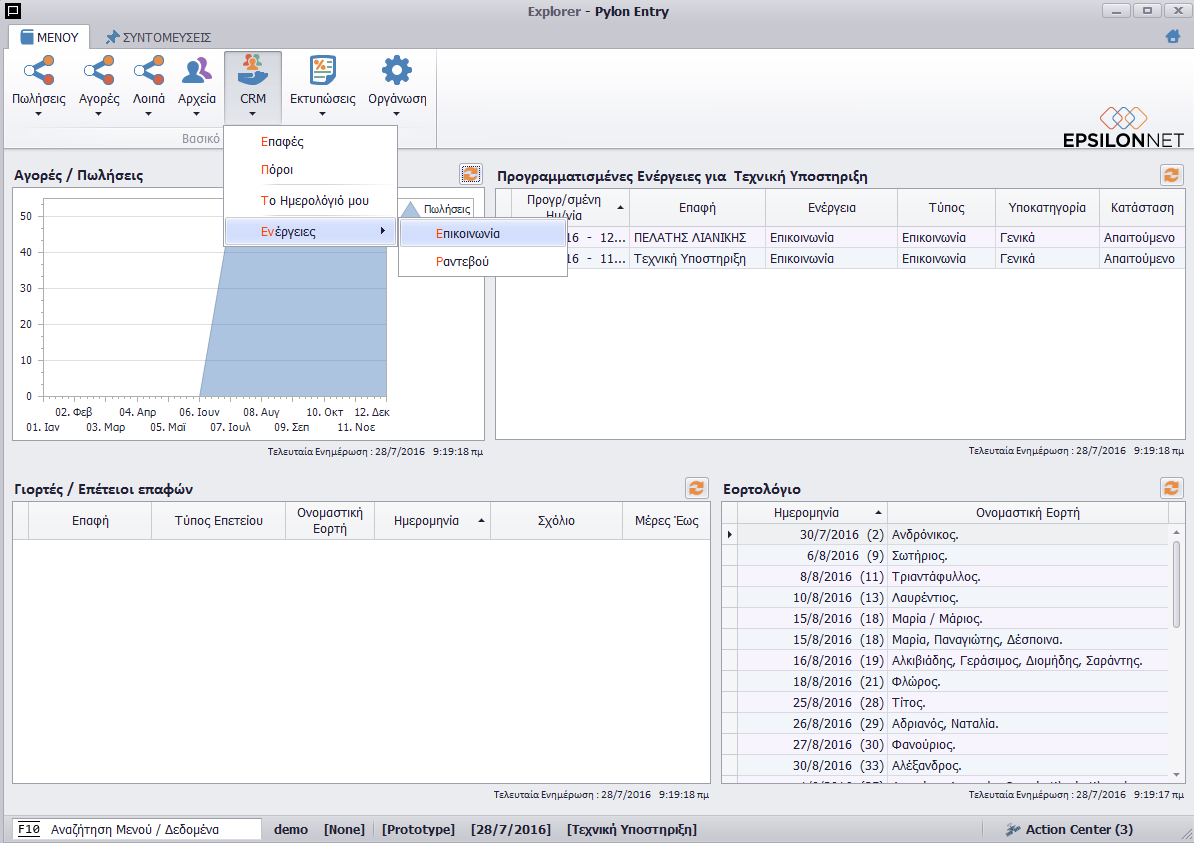This screenshot has width=1194, height=843.
Task: Click the [Τεχνική Υποστήριξη] status bar entry
Action: point(632,829)
